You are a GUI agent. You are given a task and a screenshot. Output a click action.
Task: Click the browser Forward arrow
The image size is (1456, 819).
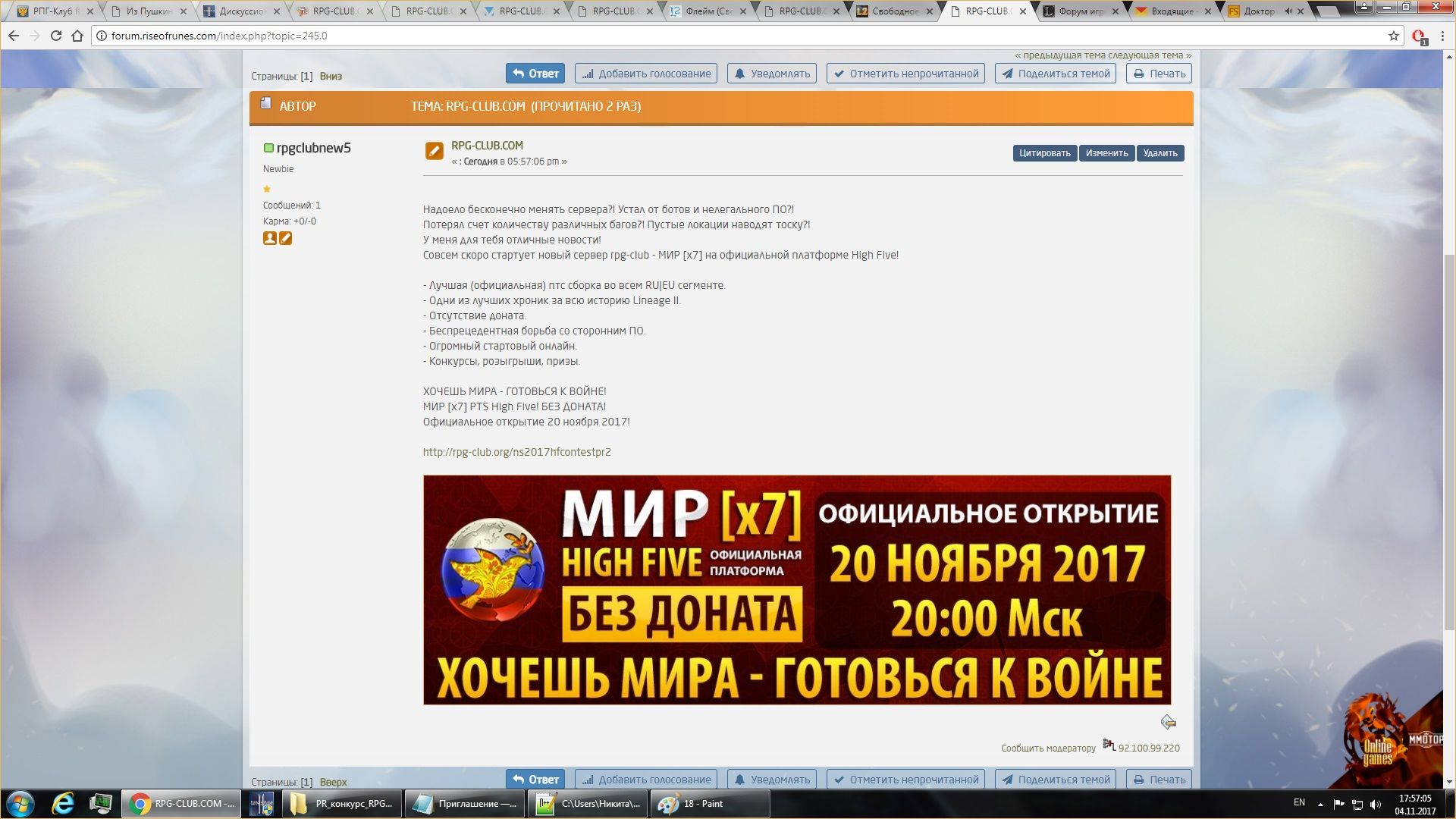tap(35, 36)
